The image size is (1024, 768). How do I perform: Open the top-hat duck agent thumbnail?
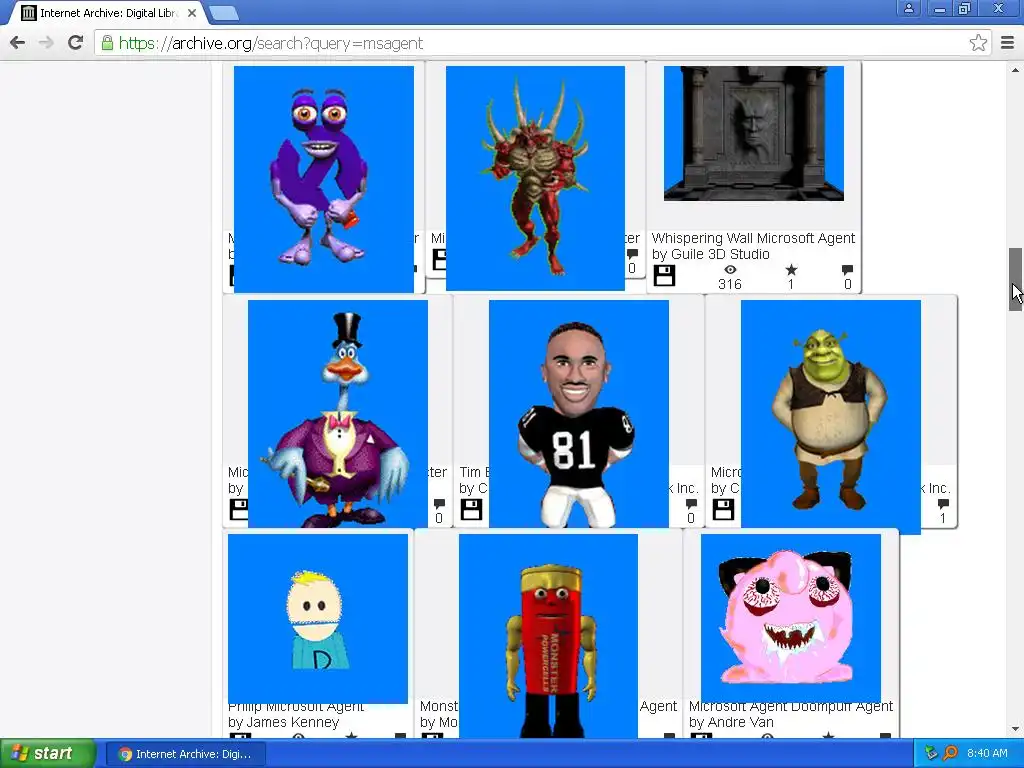point(338,413)
